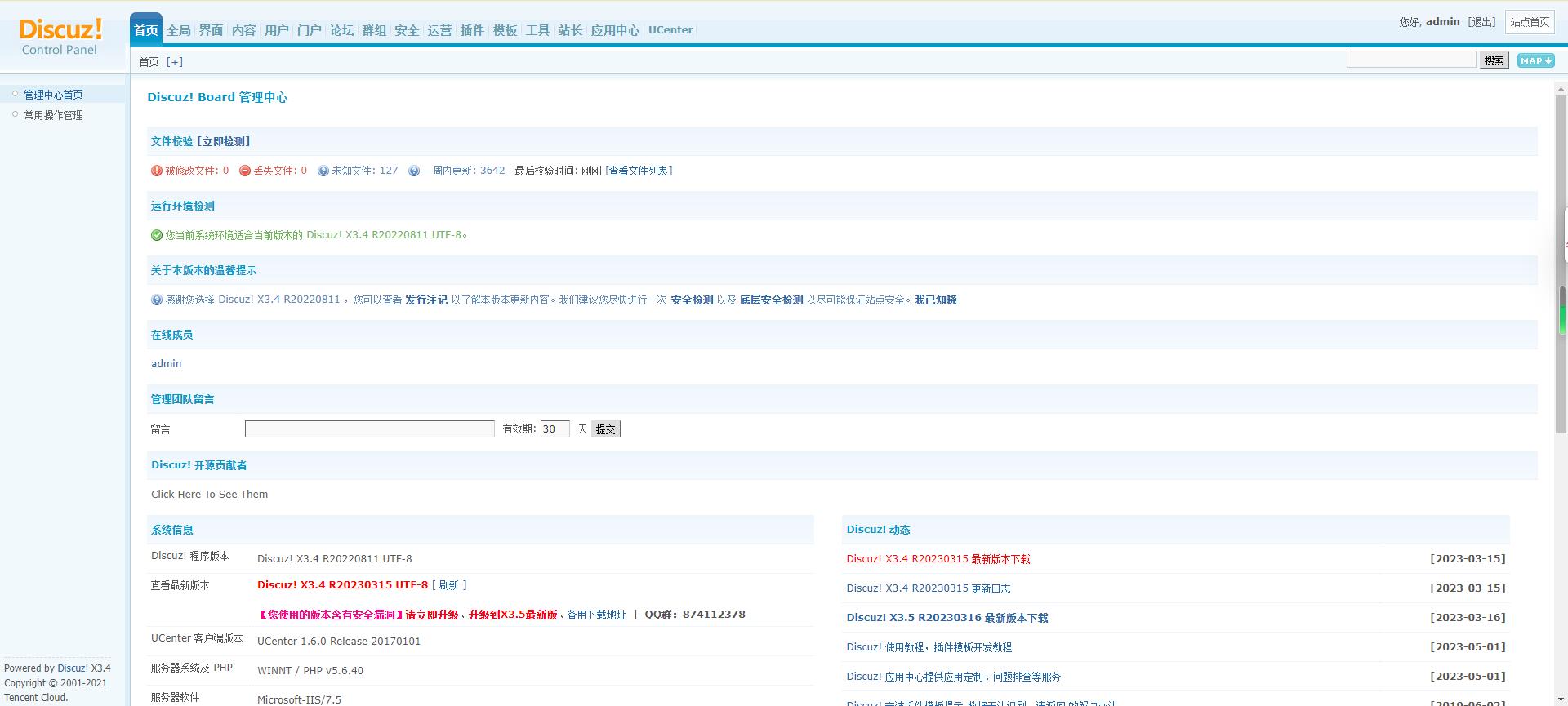Screen dimensions: 1568x706
Task: Click the 提交 submit button
Action: point(606,429)
